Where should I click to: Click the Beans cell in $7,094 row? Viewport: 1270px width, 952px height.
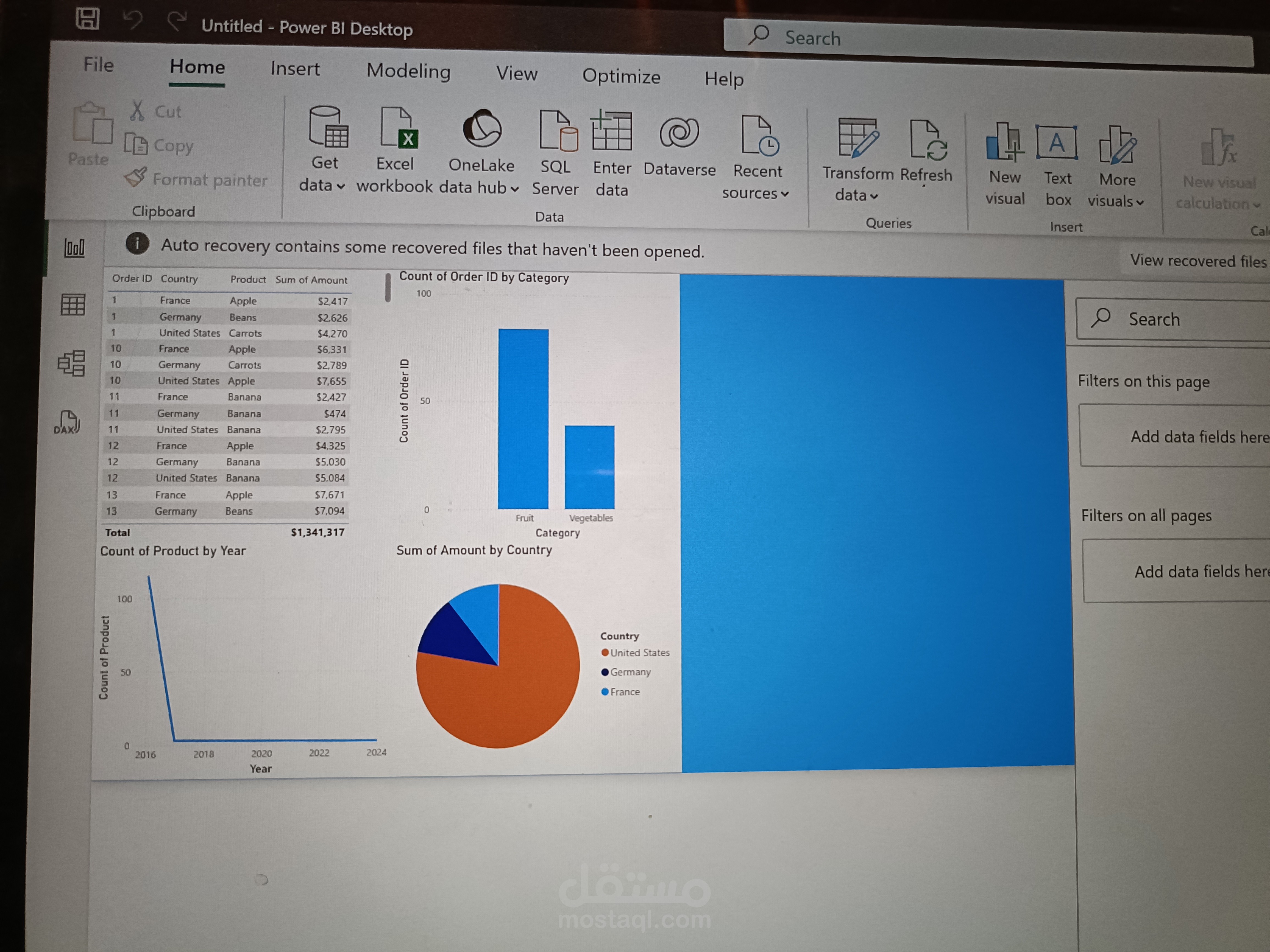tap(239, 511)
